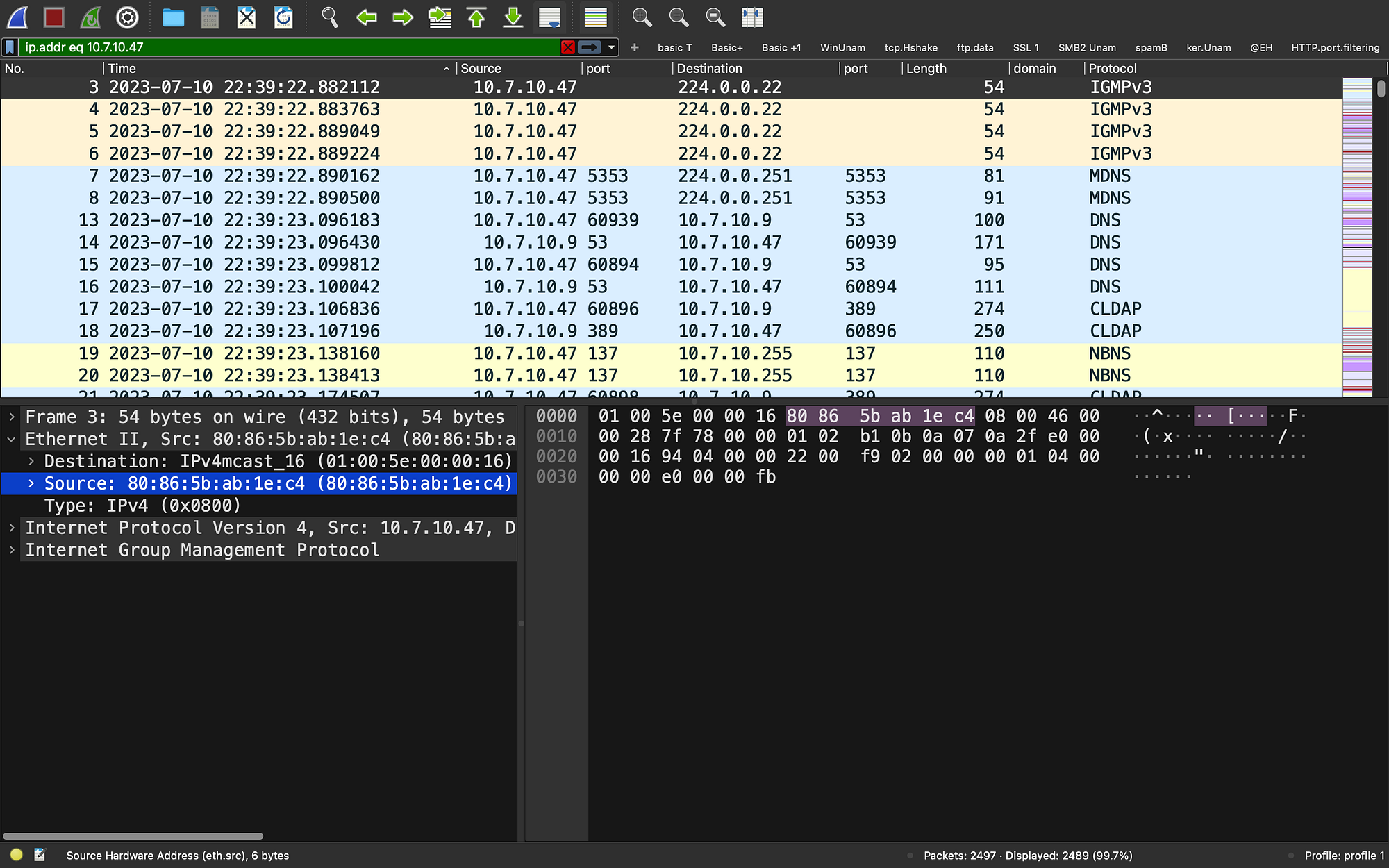
Task: Apply the 'tcp.Hshake' filter button
Action: (x=910, y=47)
